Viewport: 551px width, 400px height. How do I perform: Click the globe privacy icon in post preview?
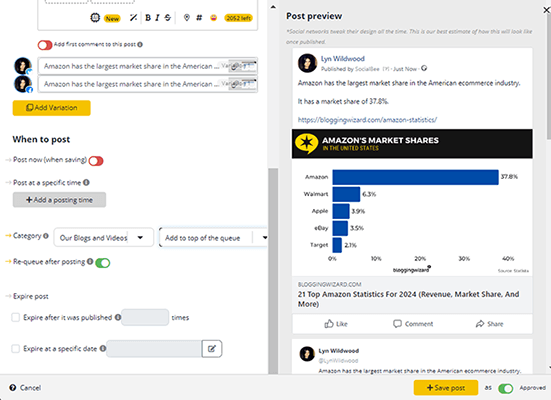pyautogui.click(x=424, y=68)
